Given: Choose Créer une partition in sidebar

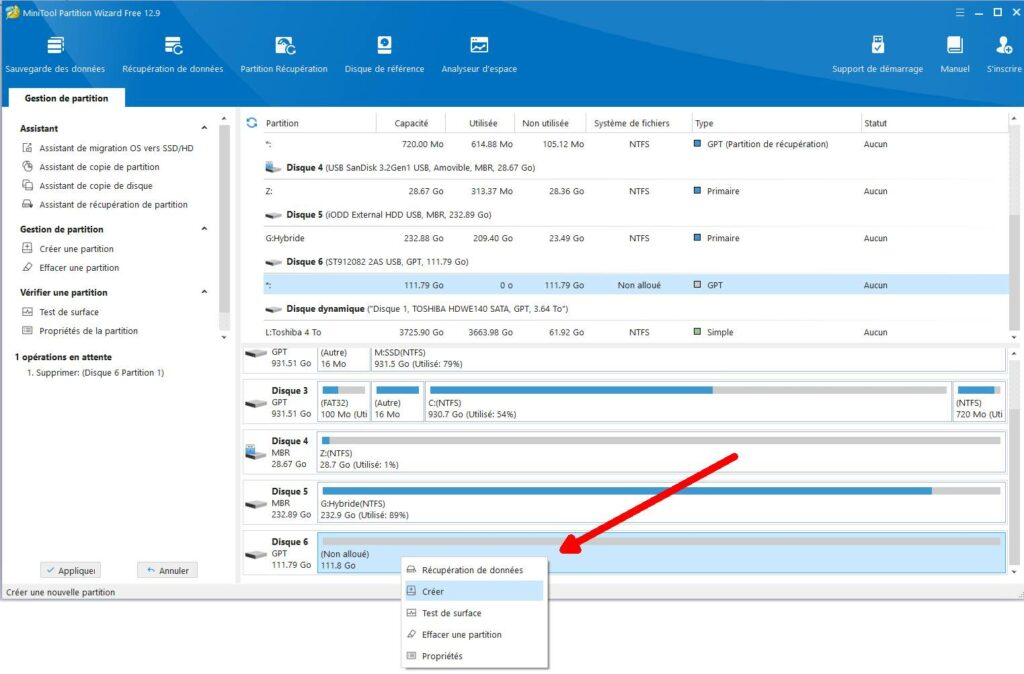Looking at the screenshot, I should [68, 249].
